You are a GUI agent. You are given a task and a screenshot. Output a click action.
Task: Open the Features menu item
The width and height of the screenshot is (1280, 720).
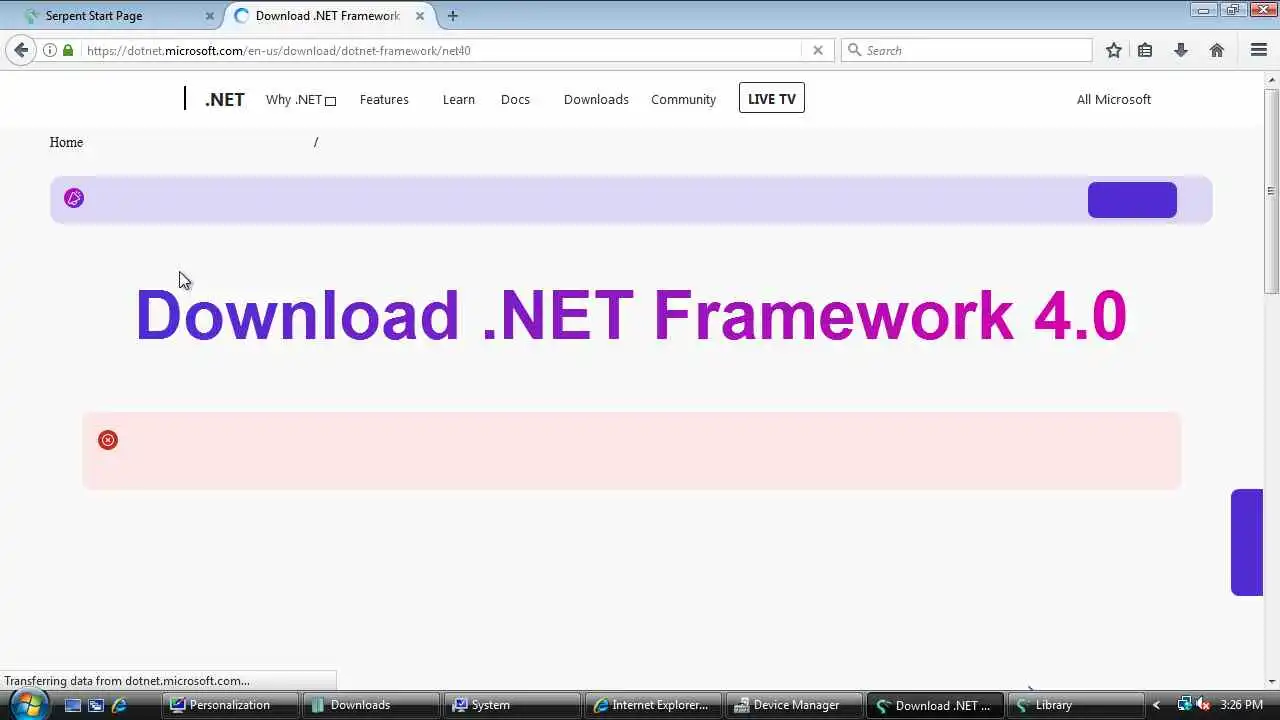click(384, 99)
